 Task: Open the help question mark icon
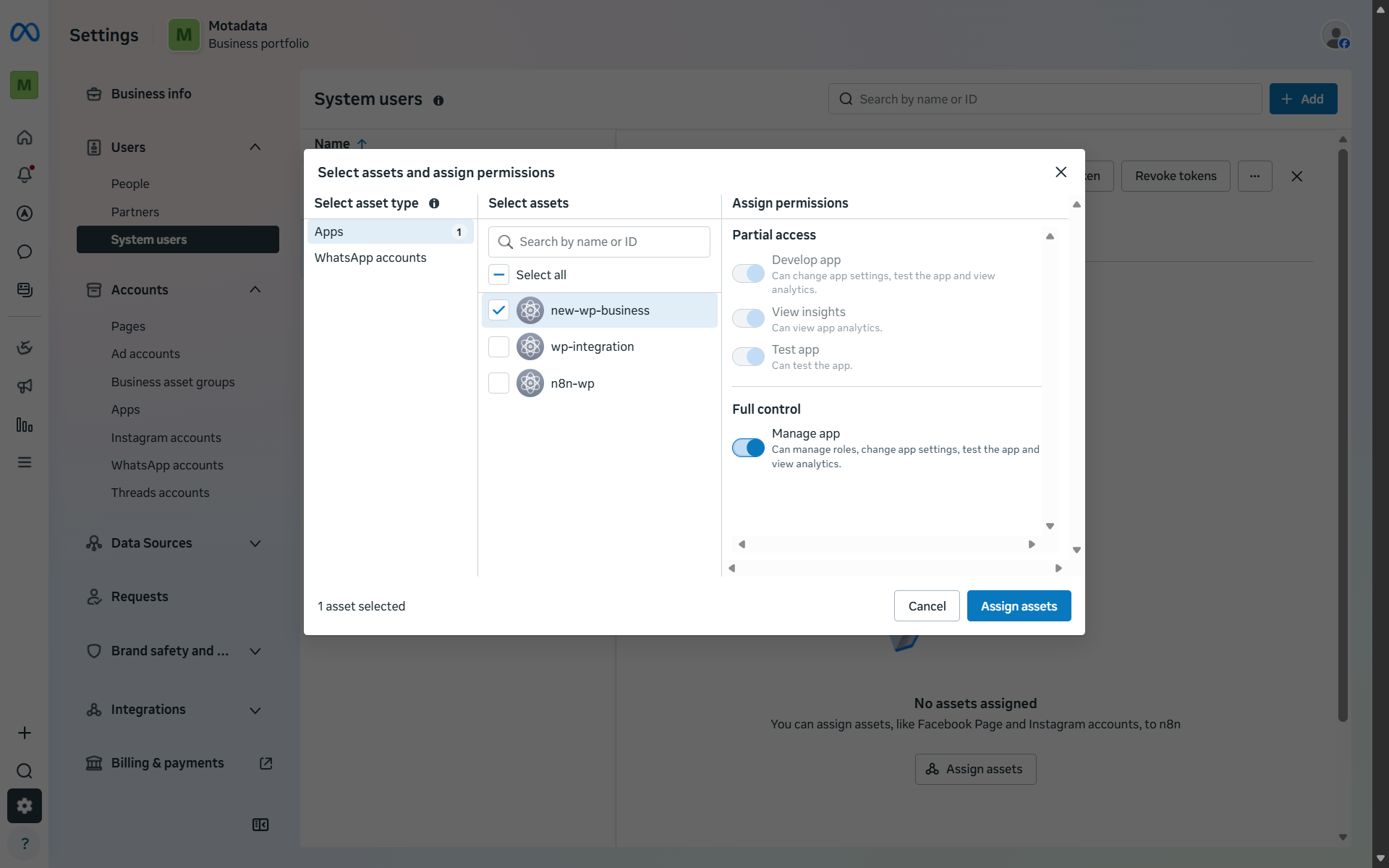click(x=25, y=843)
